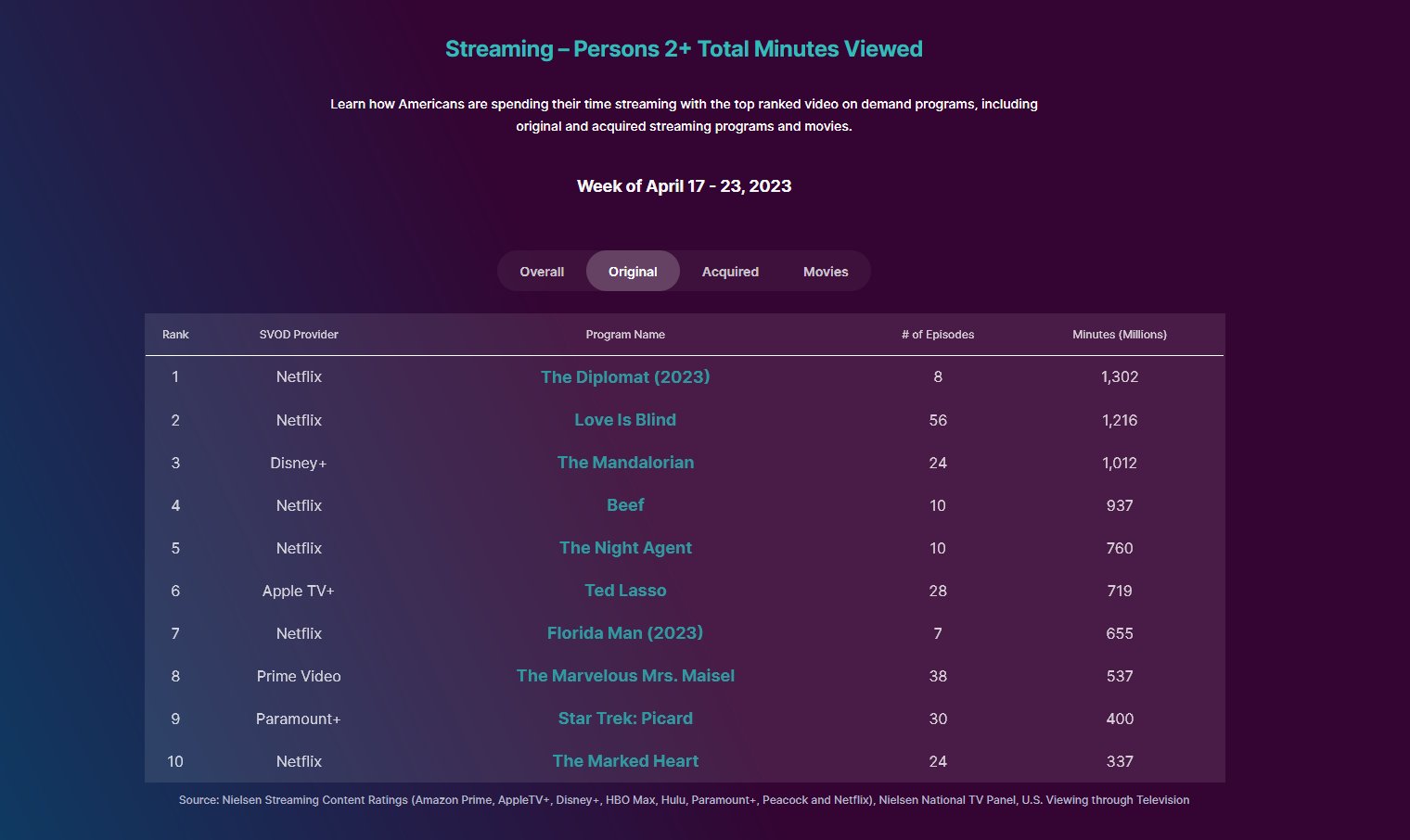Image resolution: width=1410 pixels, height=840 pixels.
Task: Click the Week of April 17 - 23, 2023 heading
Action: click(684, 186)
